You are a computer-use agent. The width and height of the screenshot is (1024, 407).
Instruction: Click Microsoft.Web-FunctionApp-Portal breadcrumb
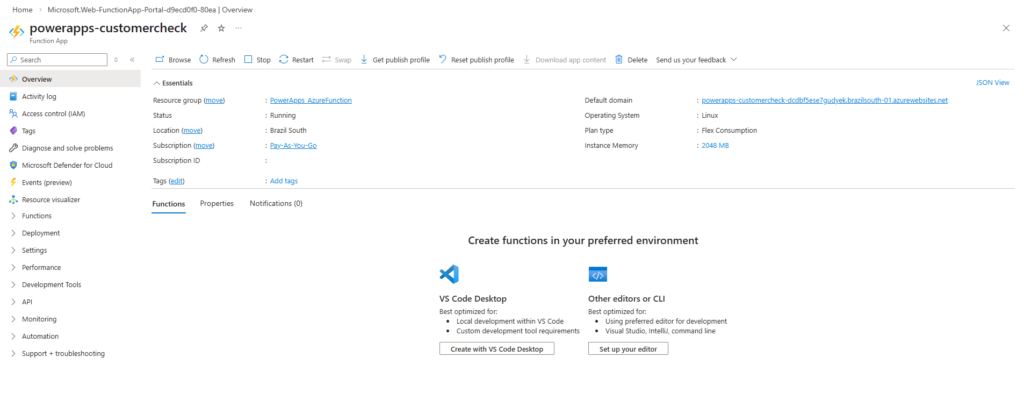pyautogui.click(x=150, y=10)
